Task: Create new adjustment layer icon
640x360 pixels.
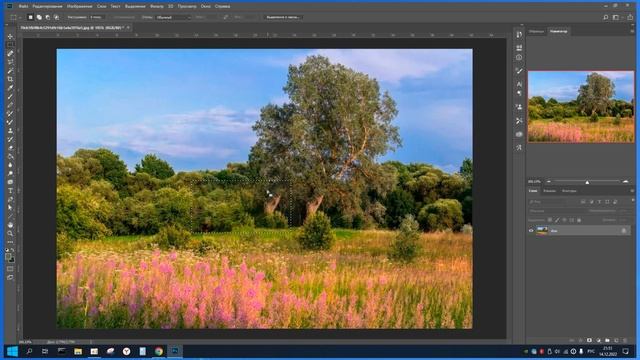Action: click(x=598, y=340)
